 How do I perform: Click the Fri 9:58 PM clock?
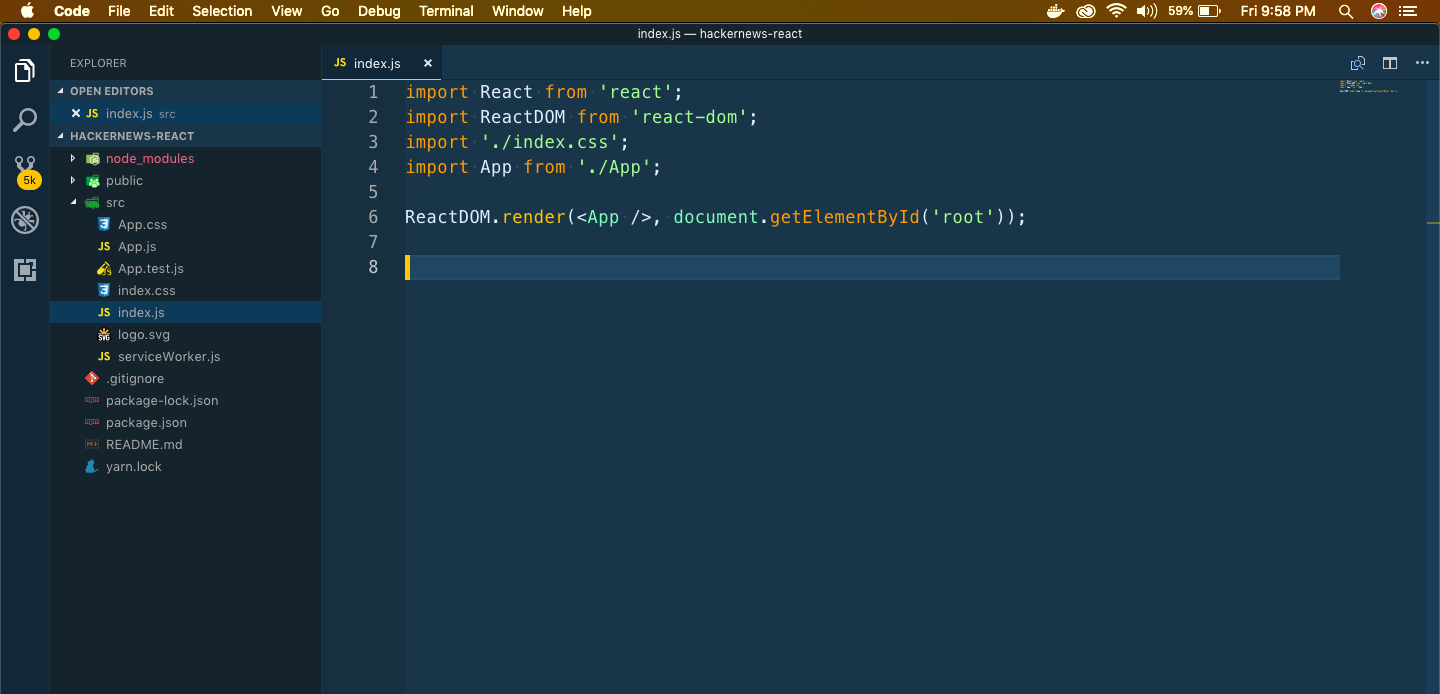tap(1278, 11)
